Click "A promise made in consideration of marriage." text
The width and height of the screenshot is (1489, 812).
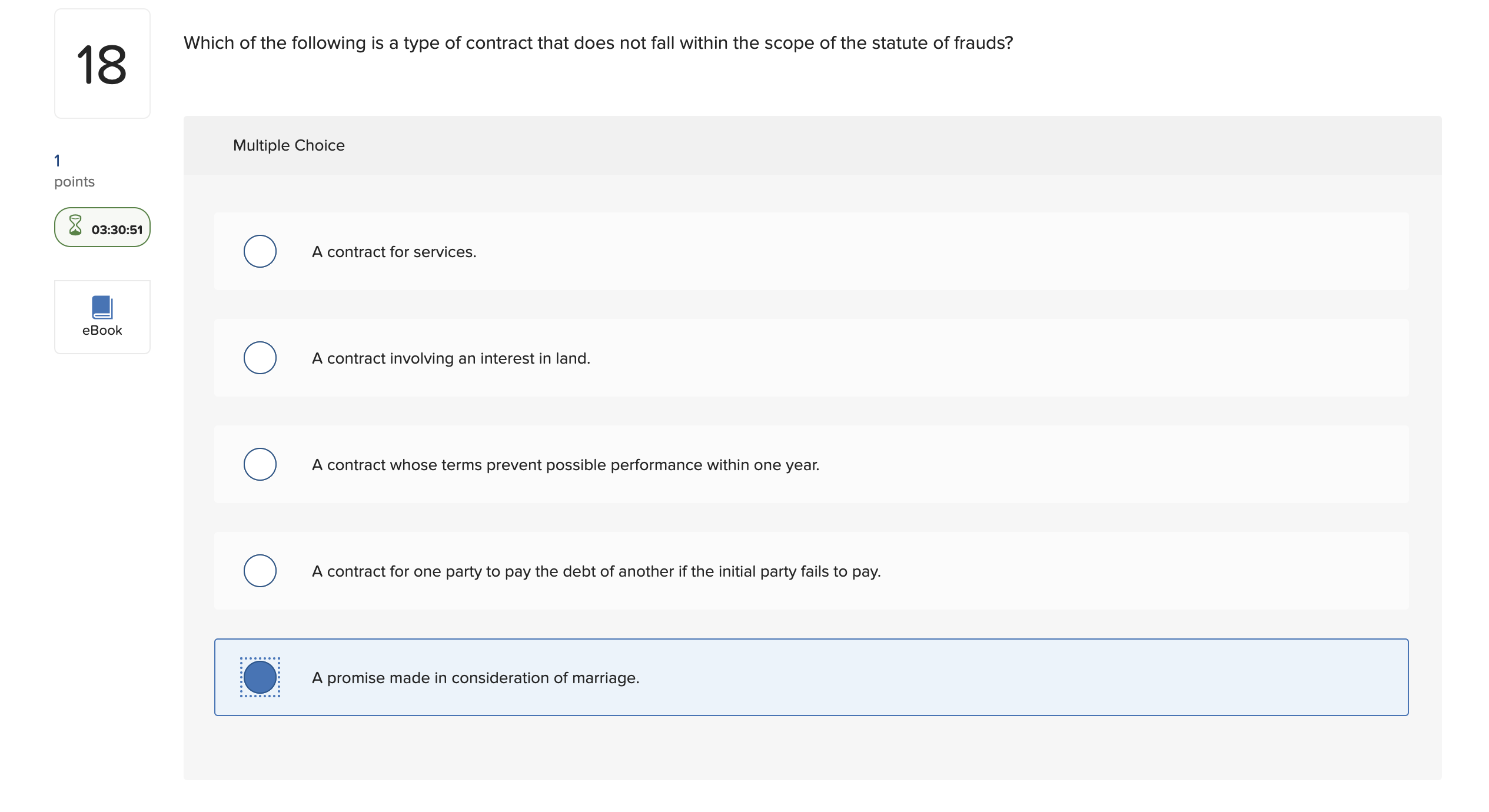pos(476,678)
